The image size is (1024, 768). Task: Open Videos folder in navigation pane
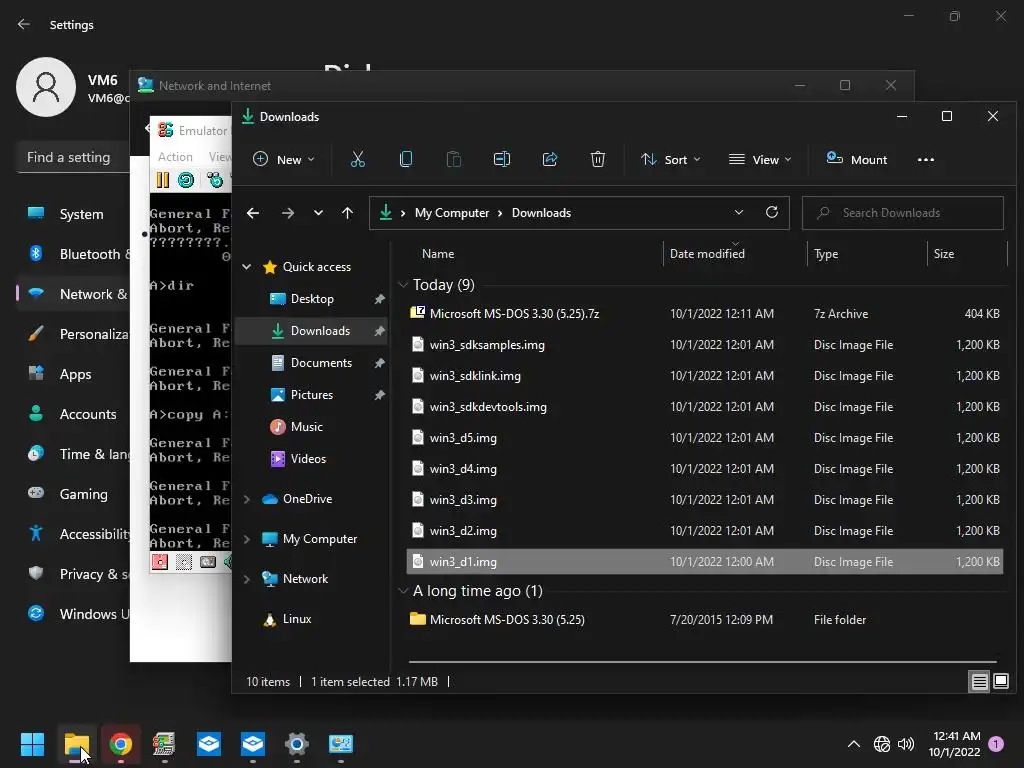tap(308, 458)
